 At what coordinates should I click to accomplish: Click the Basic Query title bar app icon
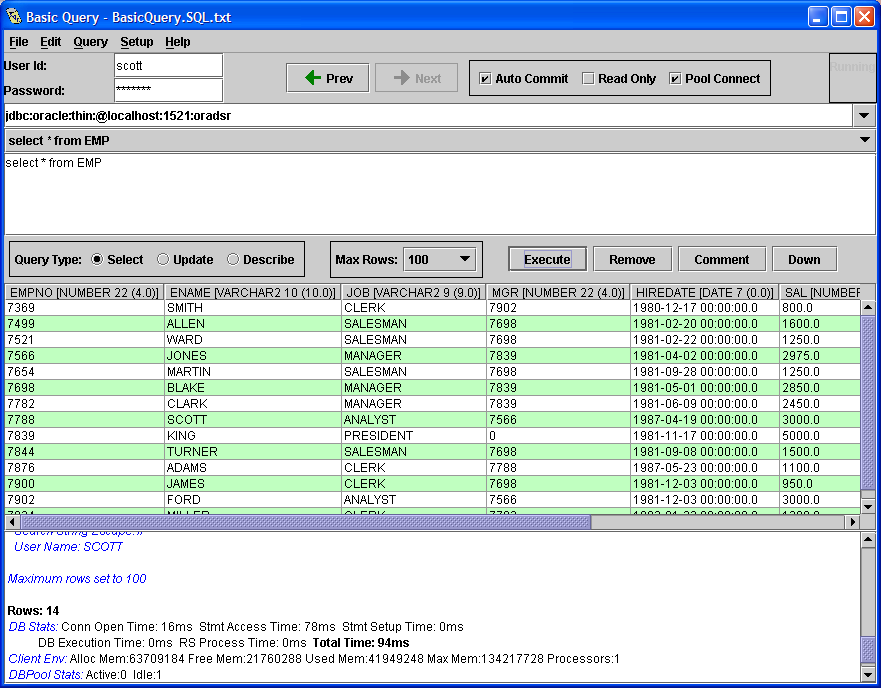coord(13,16)
